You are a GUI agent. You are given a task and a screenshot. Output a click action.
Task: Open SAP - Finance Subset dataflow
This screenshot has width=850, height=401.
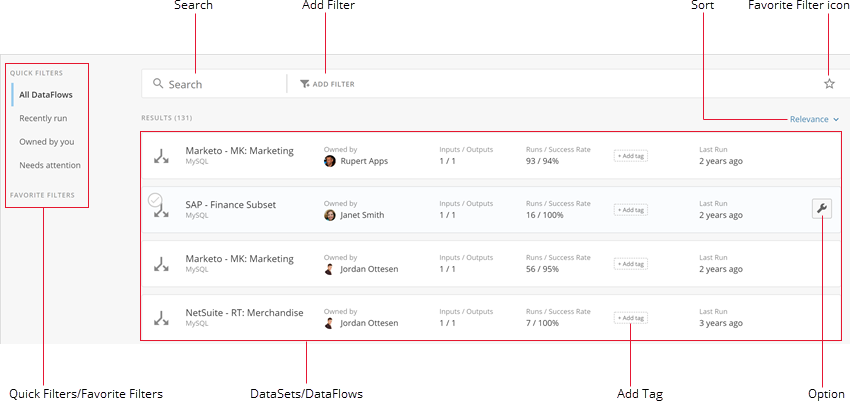pyautogui.click(x=230, y=205)
